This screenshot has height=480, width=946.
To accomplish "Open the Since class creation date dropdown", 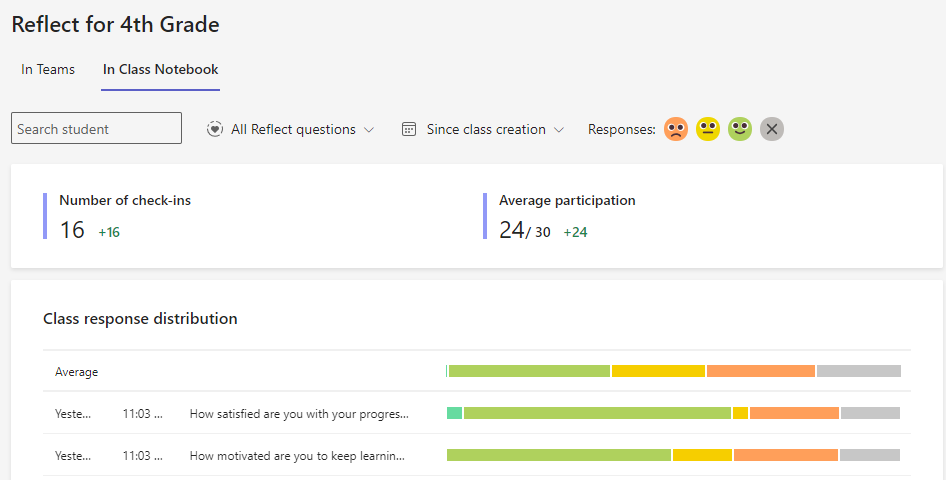I will 495,129.
